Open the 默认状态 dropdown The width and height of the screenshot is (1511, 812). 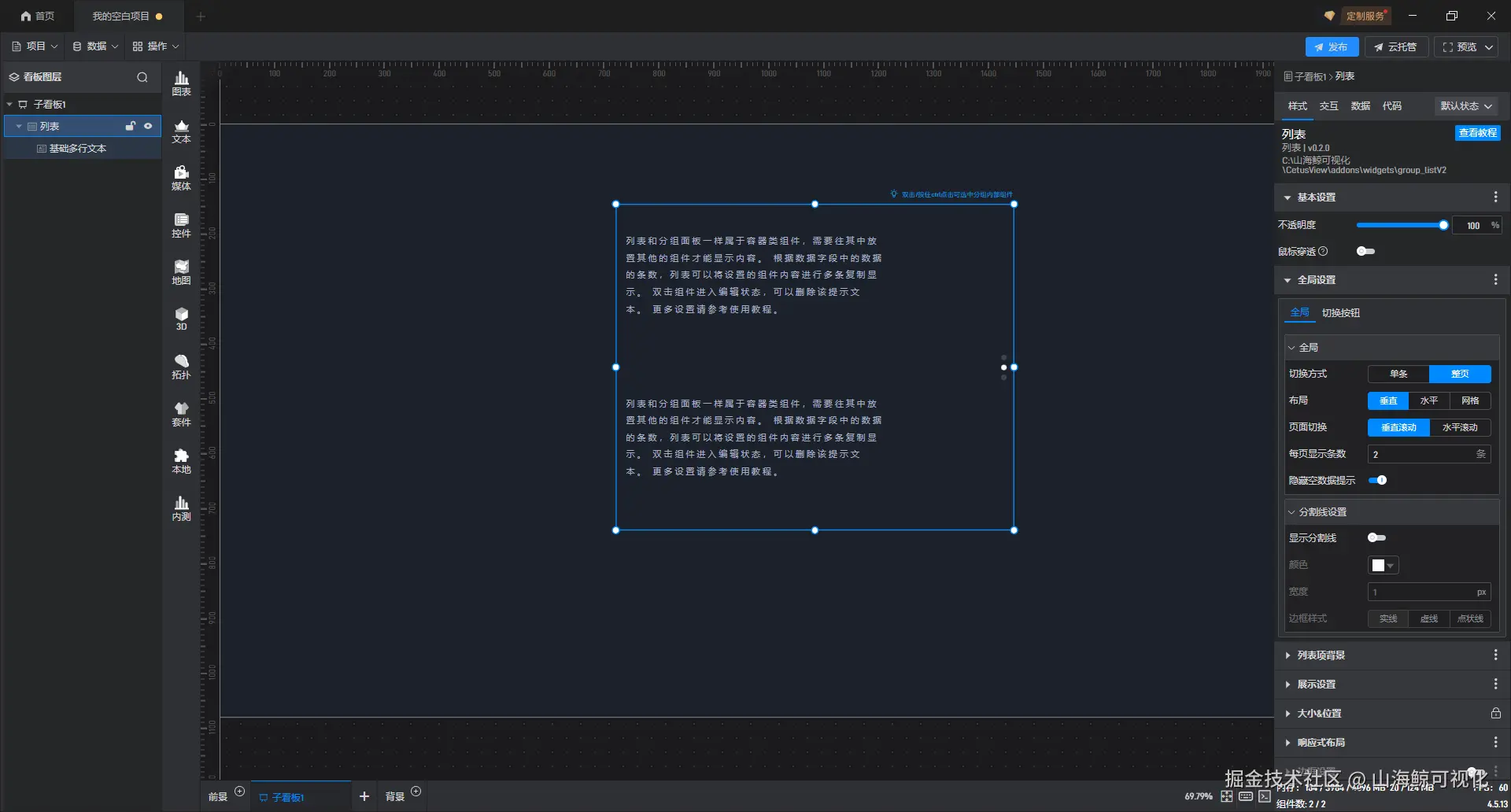point(1465,106)
